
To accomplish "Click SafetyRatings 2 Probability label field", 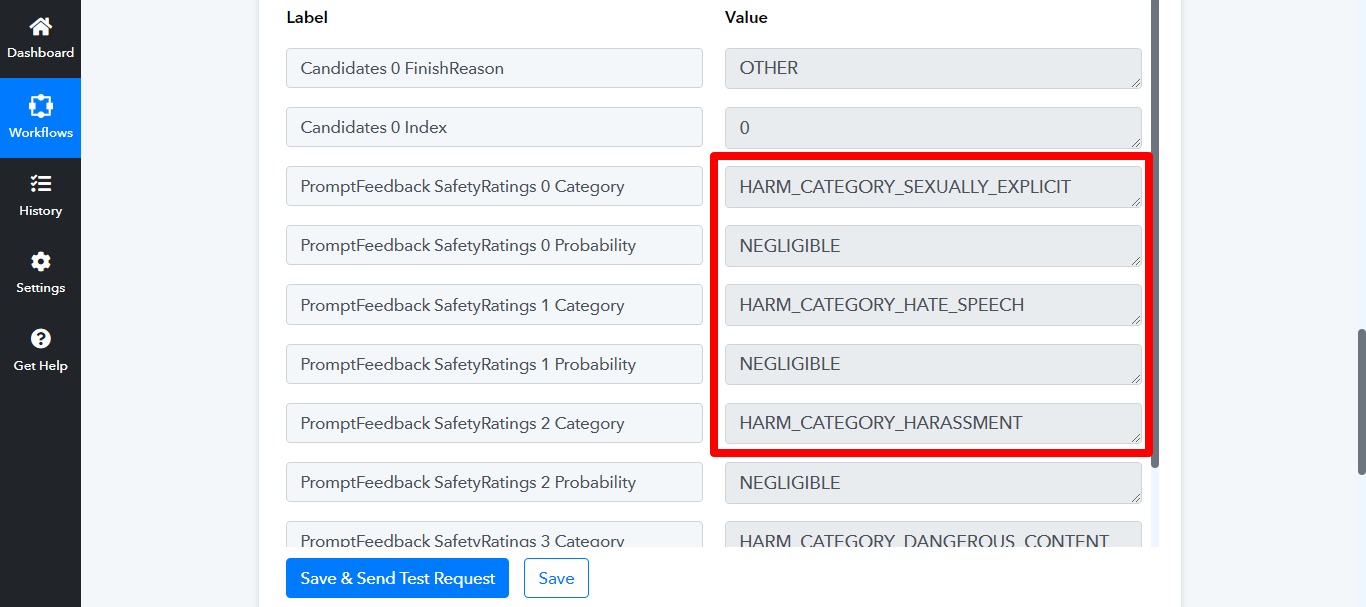I will tap(494, 482).
